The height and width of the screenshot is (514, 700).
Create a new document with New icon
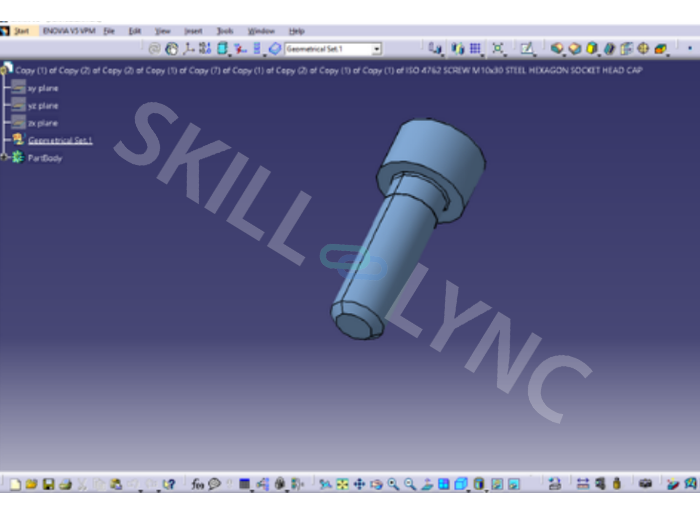pos(15,484)
